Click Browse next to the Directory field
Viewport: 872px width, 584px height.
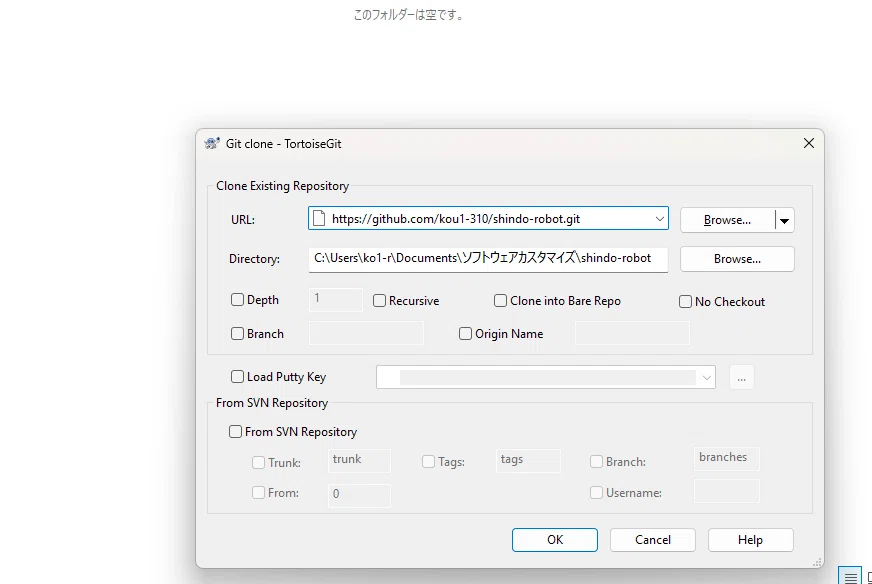point(737,259)
